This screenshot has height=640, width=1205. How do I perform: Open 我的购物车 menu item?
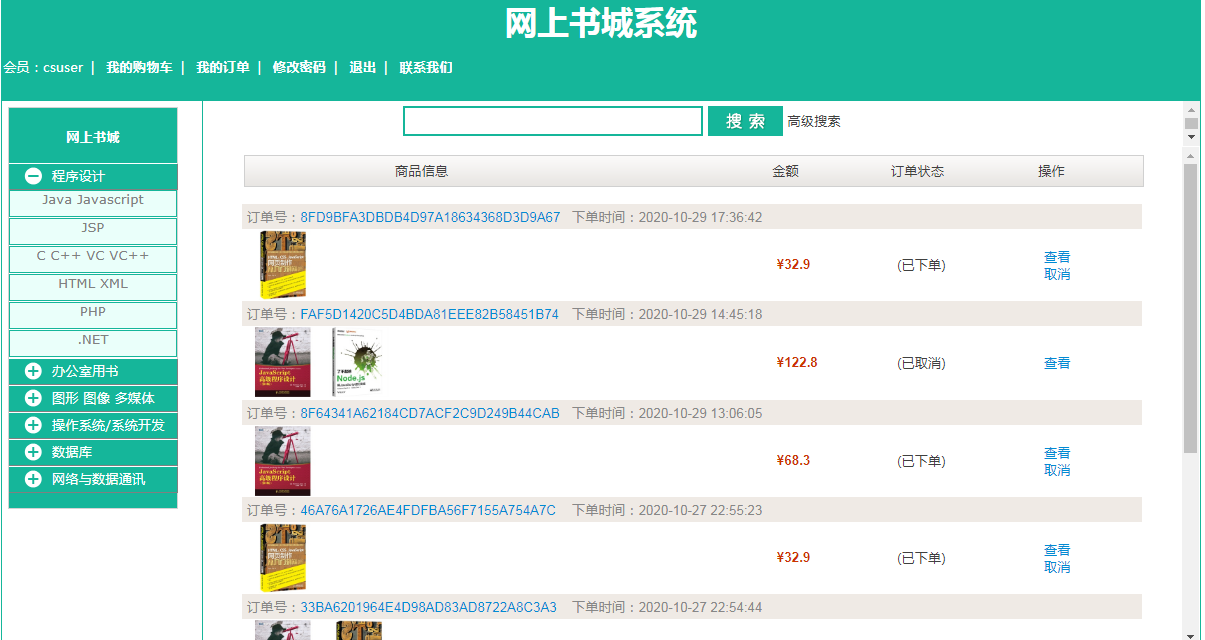coord(139,68)
